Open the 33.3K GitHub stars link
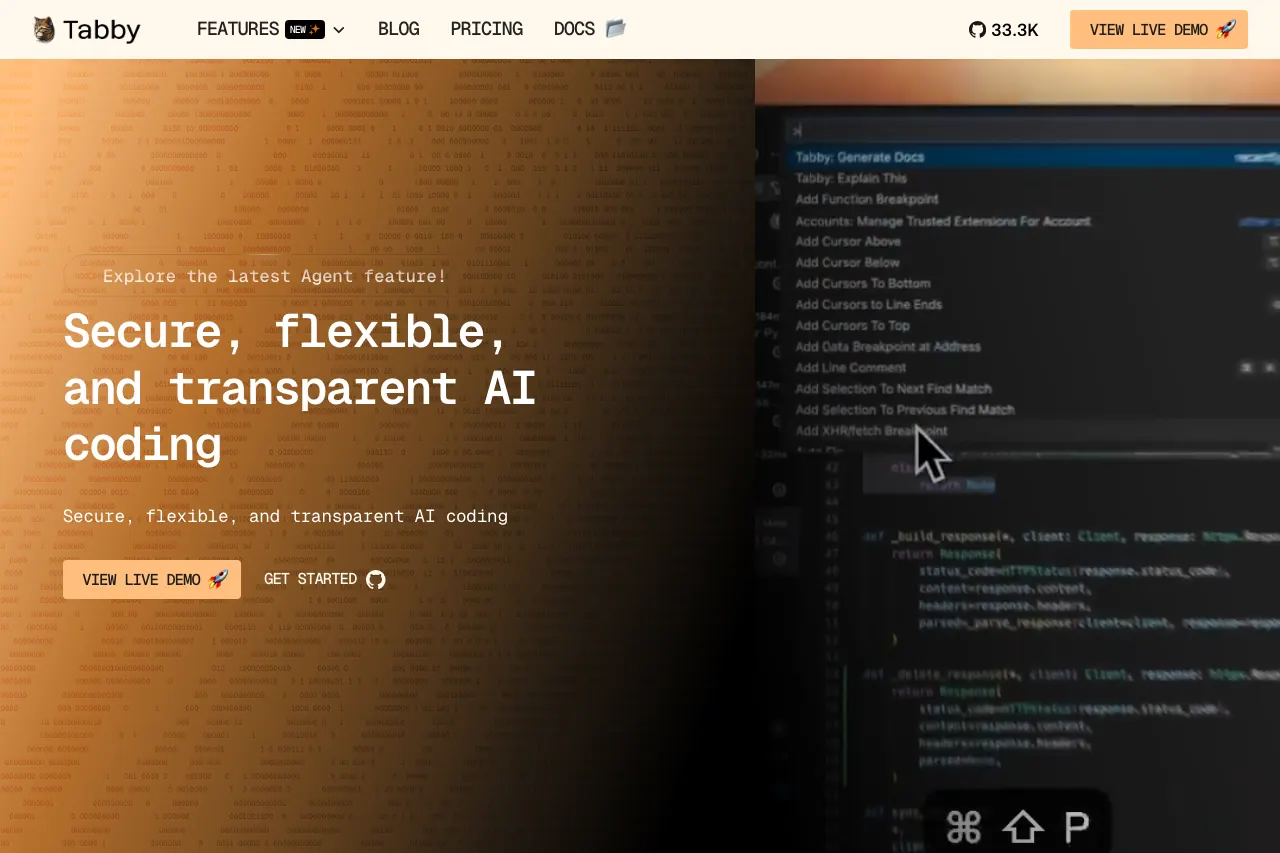Image resolution: width=1280 pixels, height=853 pixels. tap(1003, 30)
